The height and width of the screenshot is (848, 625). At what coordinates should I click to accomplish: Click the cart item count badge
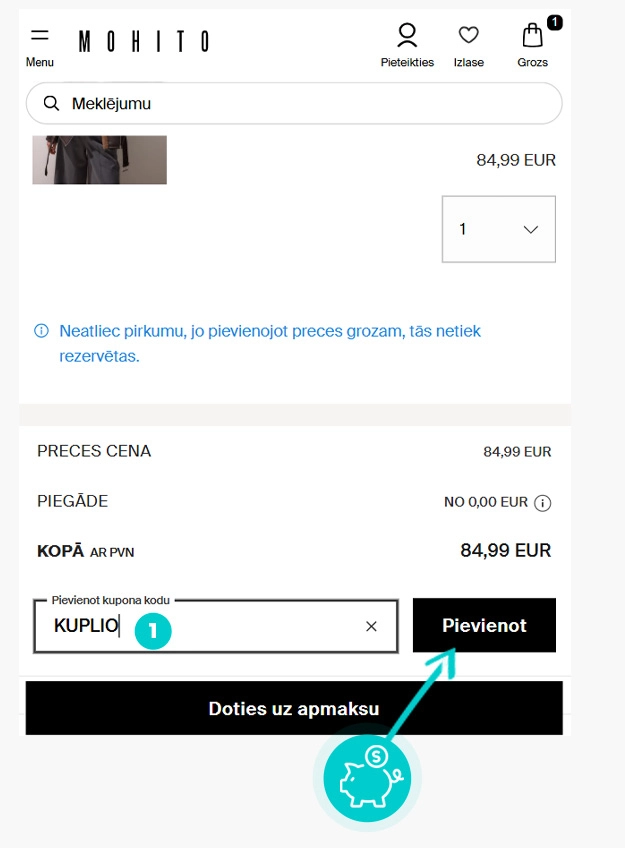[x=554, y=22]
